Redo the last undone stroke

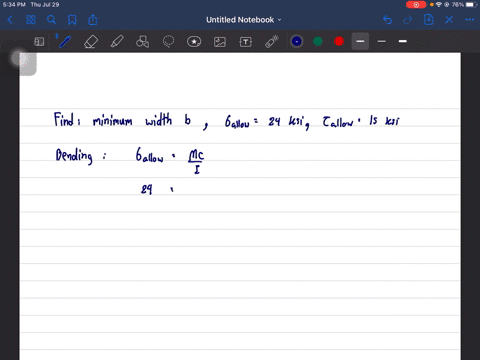click(408, 20)
